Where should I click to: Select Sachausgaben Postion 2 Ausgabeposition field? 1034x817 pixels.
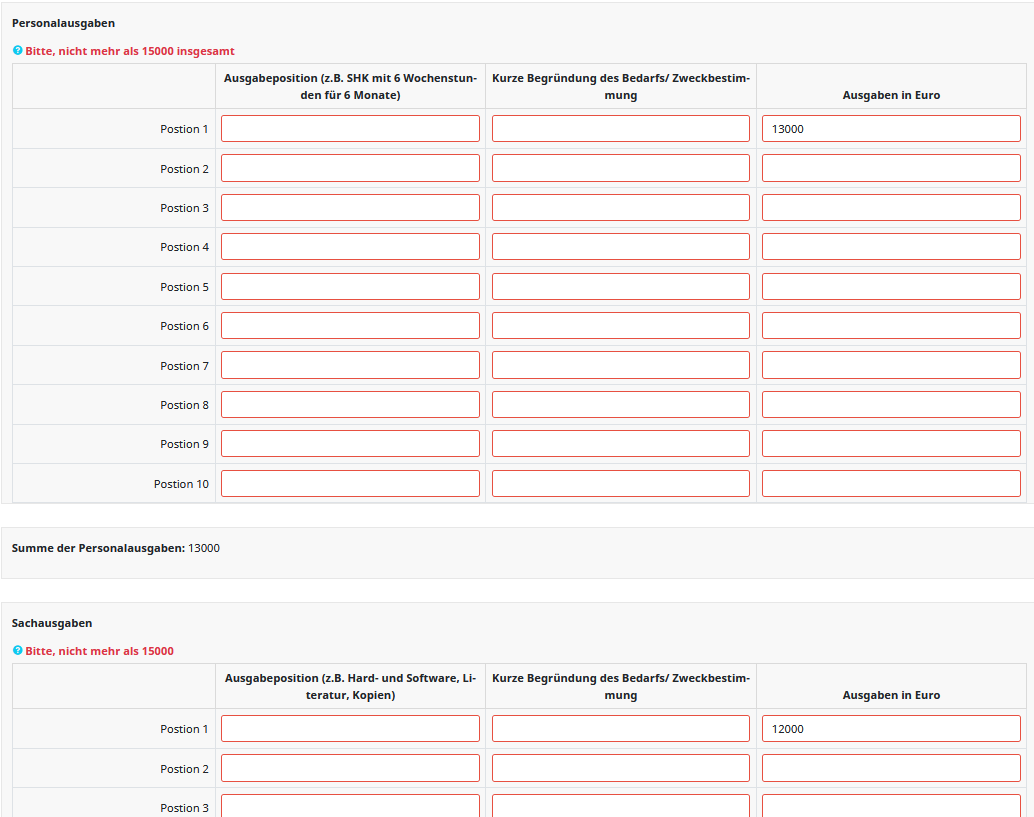point(350,768)
